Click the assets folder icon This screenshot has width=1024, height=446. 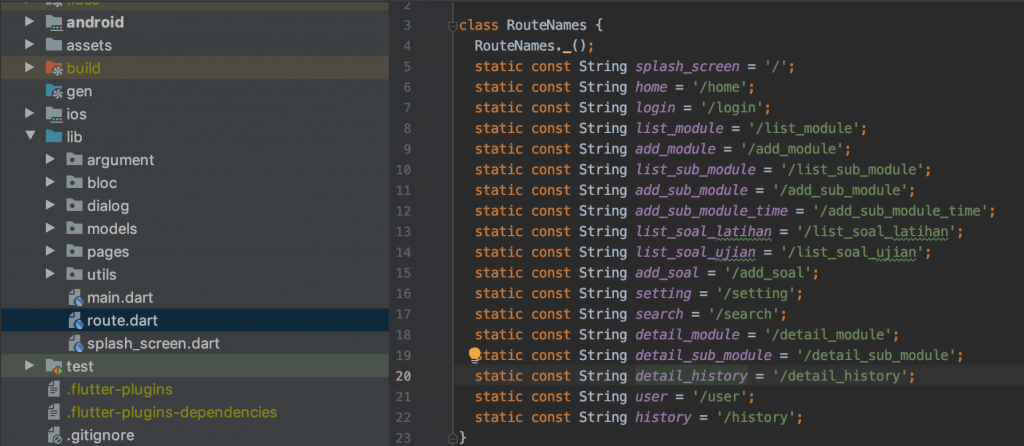pyautogui.click(x=54, y=45)
